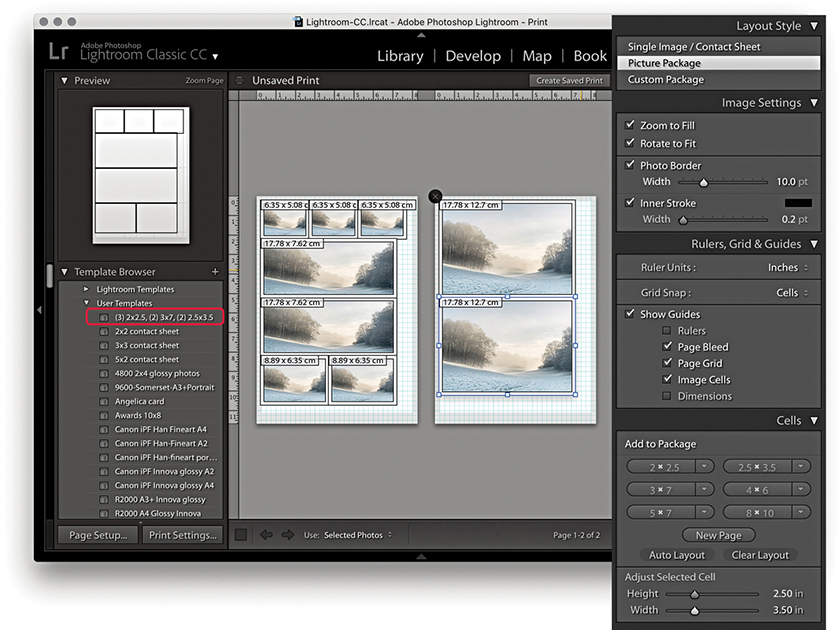Collapse left panel using the side arrow
Image resolution: width=840 pixels, height=630 pixels.
point(39,310)
